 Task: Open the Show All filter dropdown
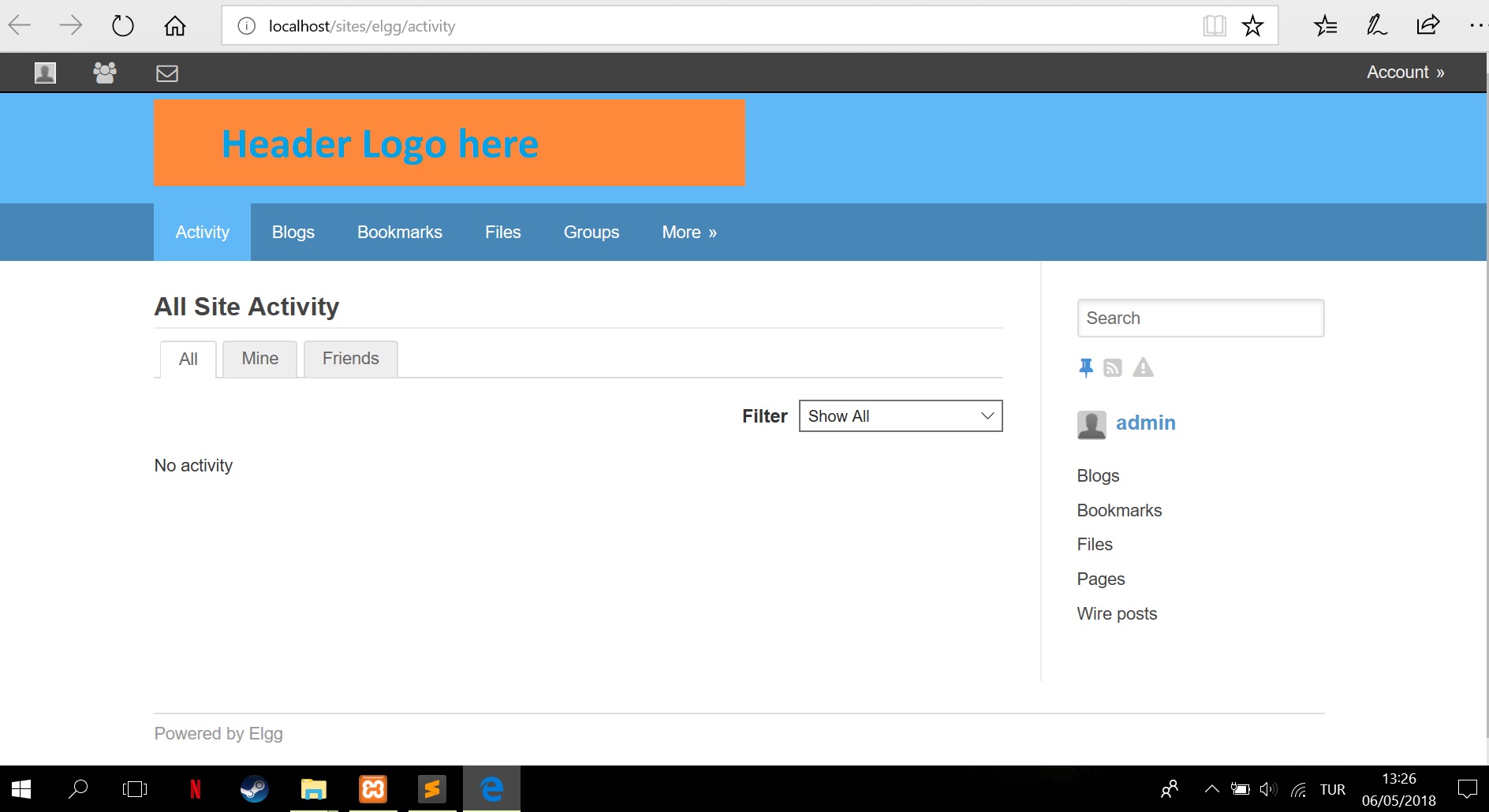pos(900,415)
